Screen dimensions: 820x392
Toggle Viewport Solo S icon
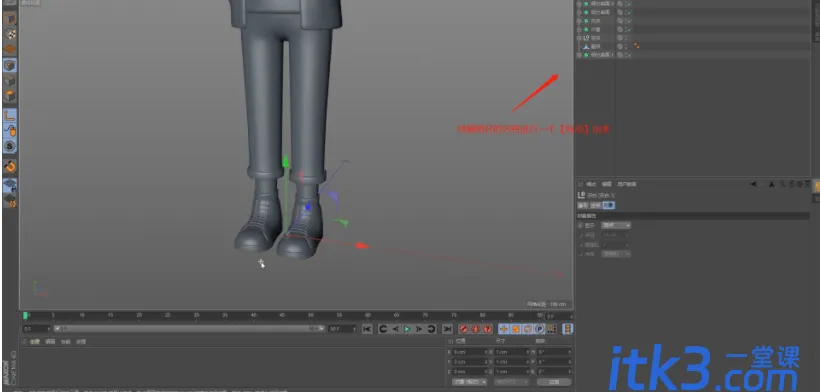[x=10, y=146]
